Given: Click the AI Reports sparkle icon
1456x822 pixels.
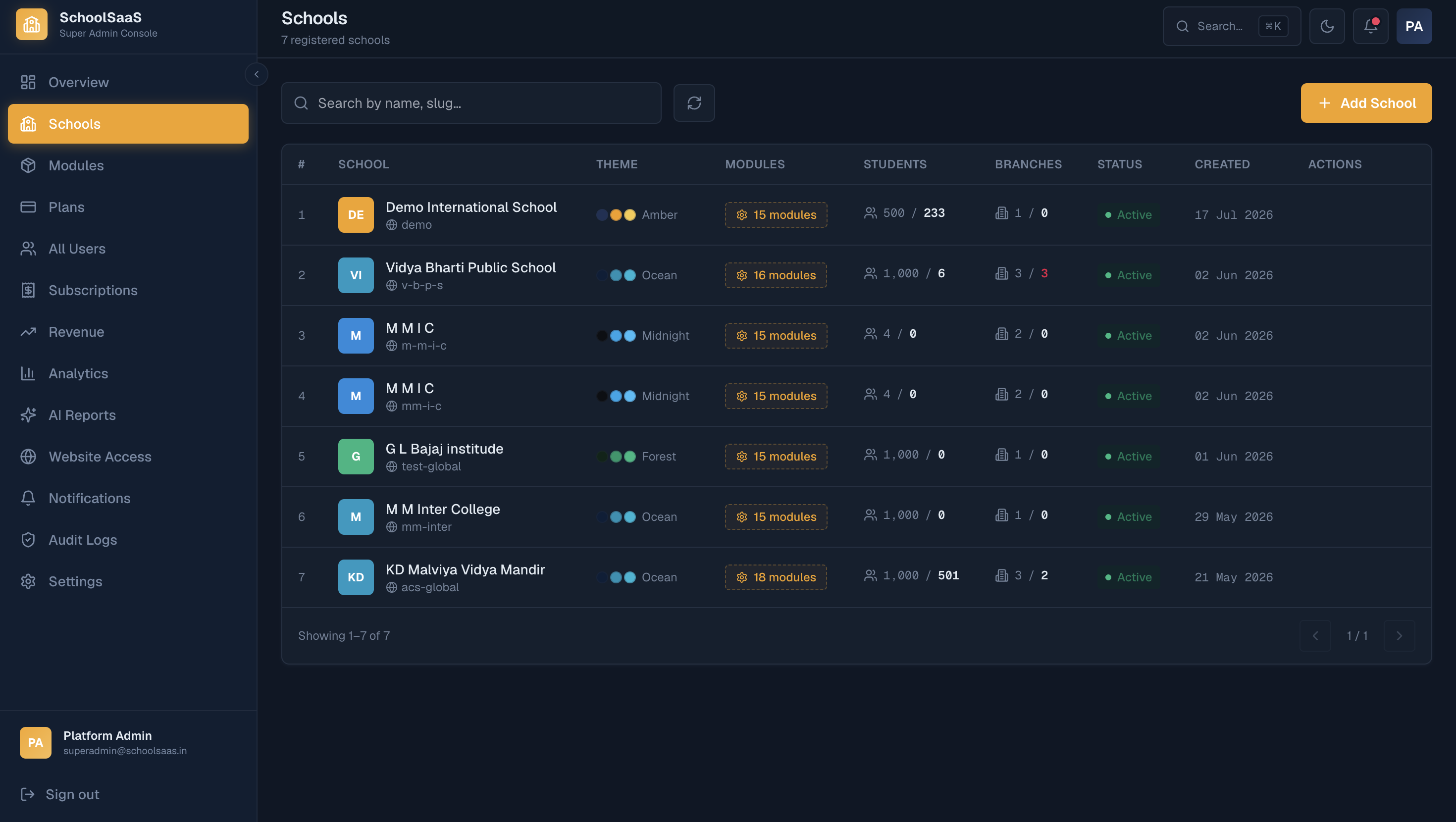Looking at the screenshot, I should click(x=28, y=415).
